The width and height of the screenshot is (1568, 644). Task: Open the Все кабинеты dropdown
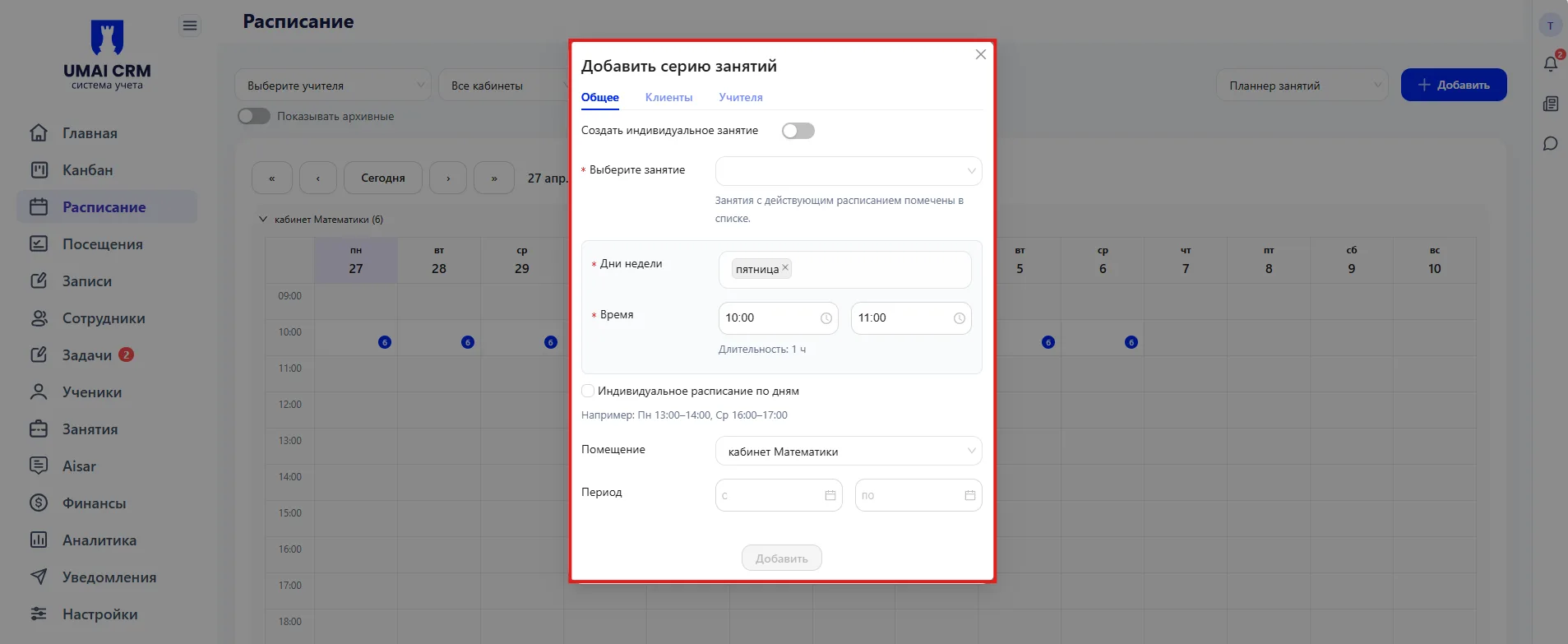pyautogui.click(x=504, y=85)
